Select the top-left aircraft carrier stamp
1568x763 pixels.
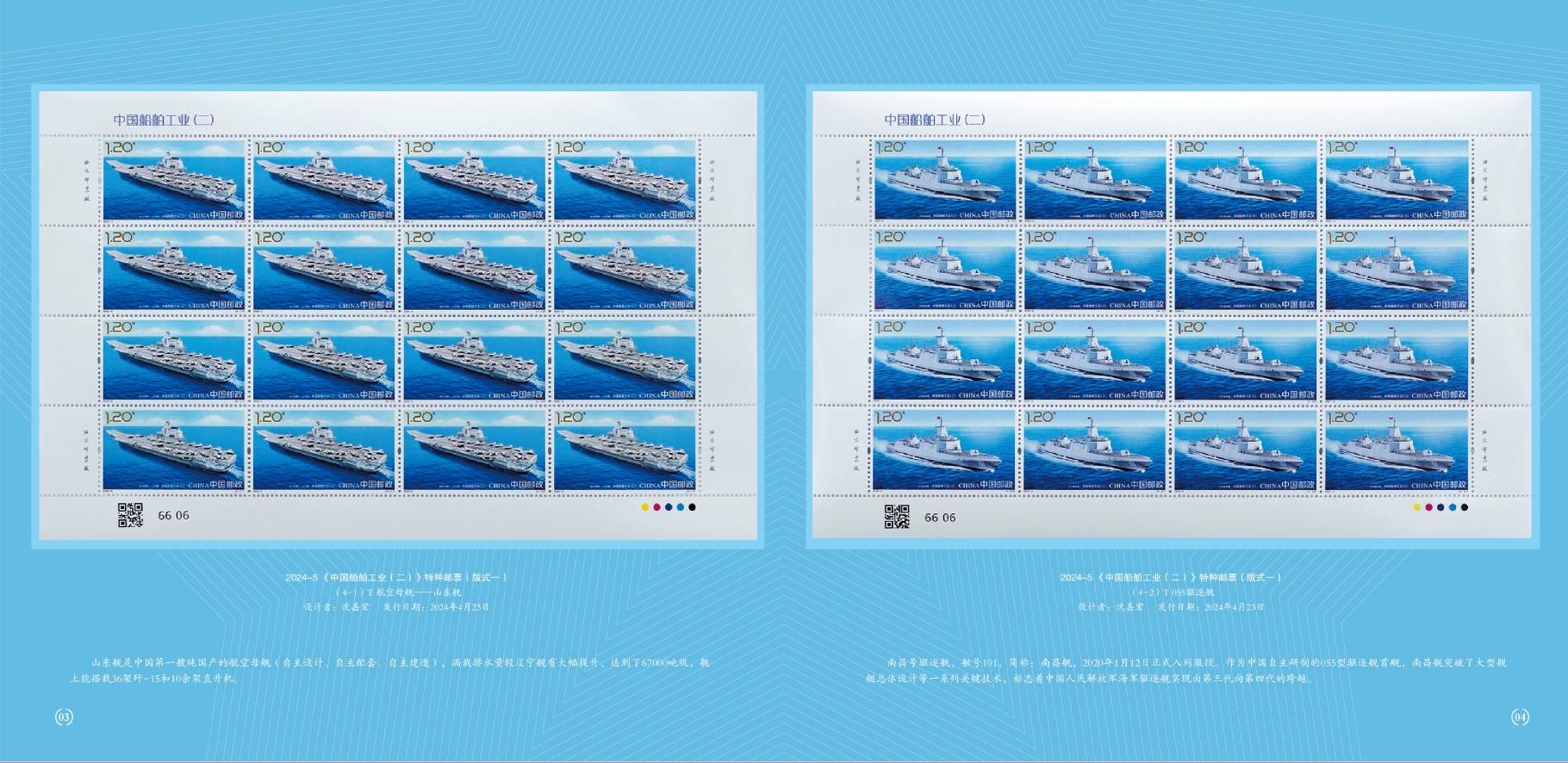click(x=174, y=180)
